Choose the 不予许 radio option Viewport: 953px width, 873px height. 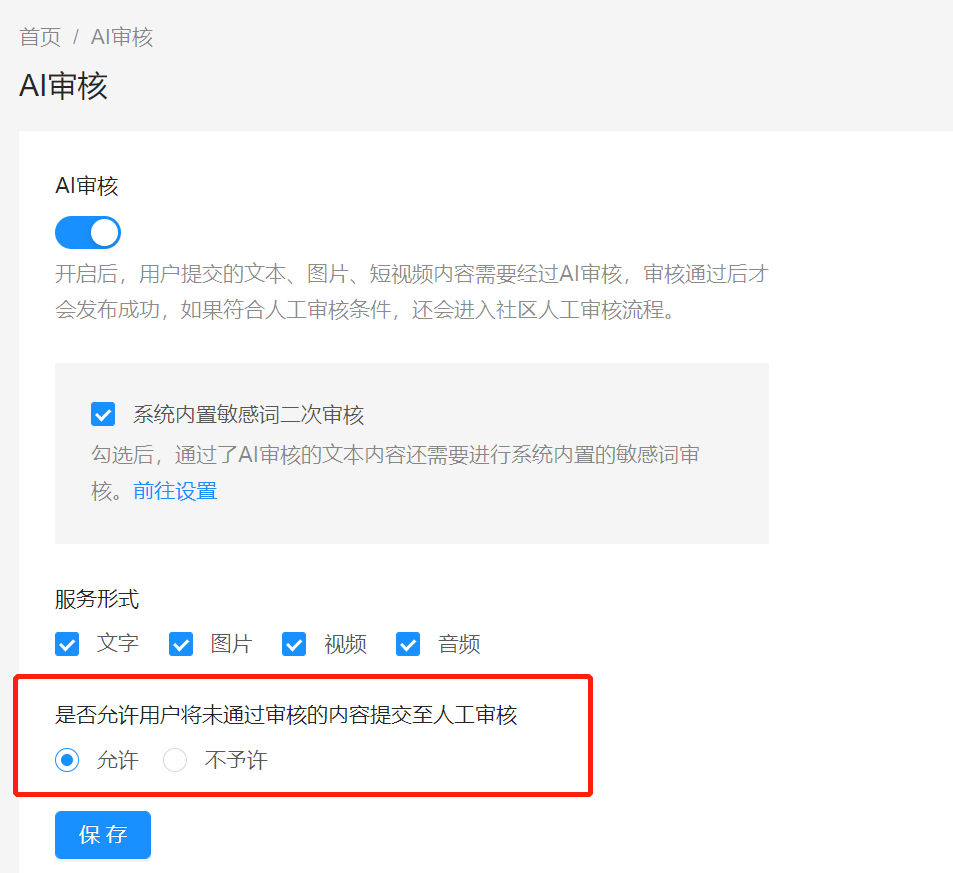(x=175, y=760)
